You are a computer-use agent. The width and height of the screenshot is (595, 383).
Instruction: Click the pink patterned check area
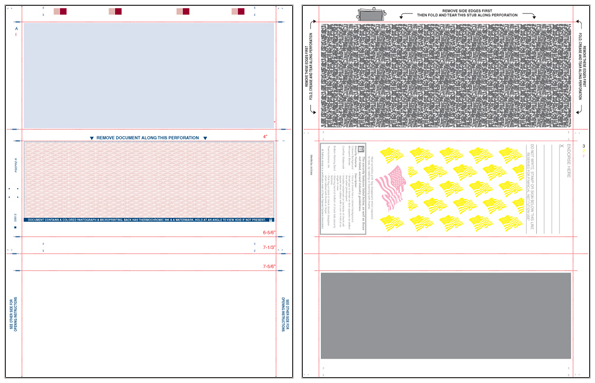pyautogui.click(x=149, y=180)
